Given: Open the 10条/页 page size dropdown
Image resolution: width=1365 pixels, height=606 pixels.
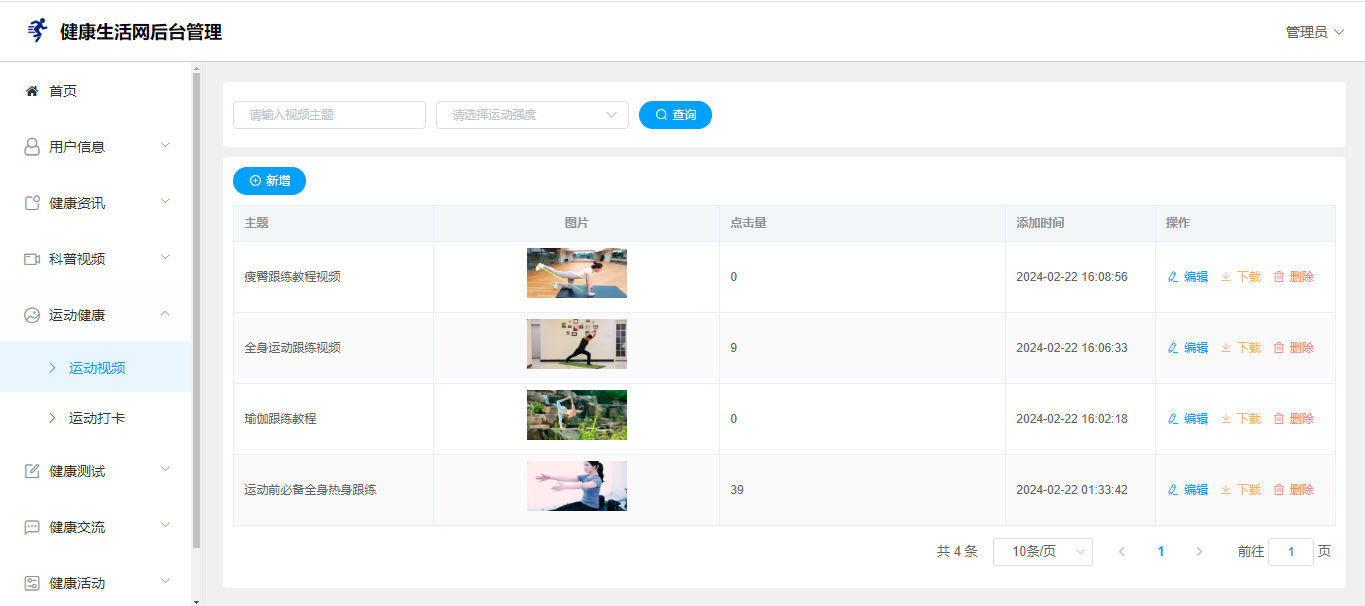Looking at the screenshot, I should (x=1043, y=552).
